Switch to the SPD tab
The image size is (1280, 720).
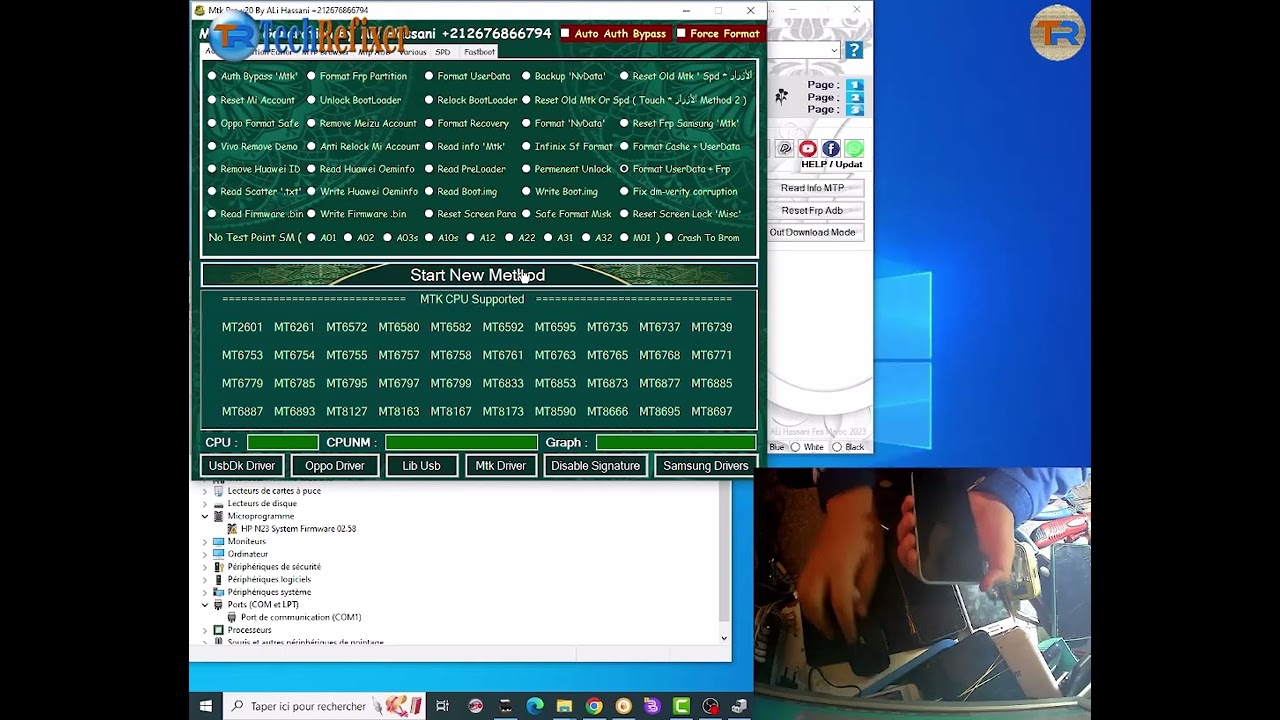pos(443,52)
